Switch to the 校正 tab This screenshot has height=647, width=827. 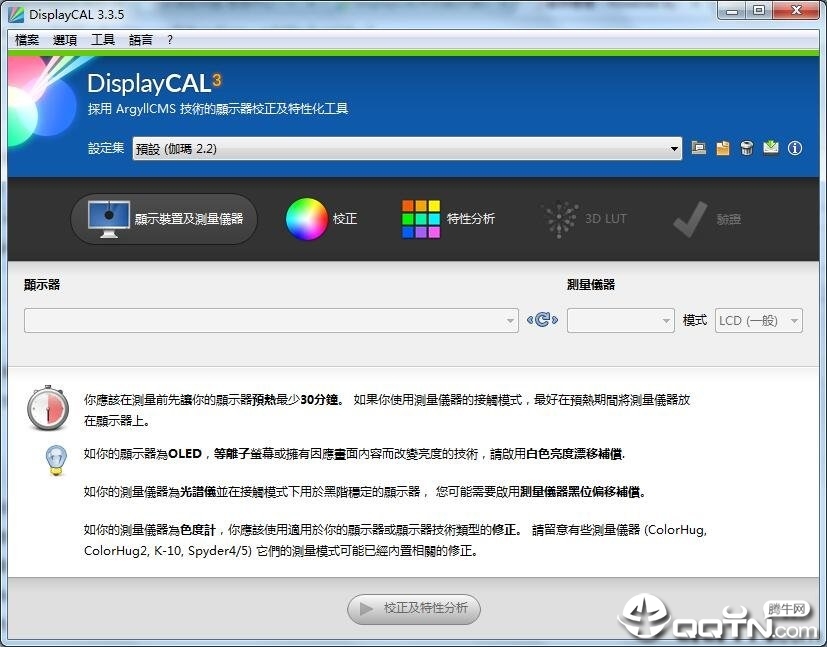click(x=321, y=219)
